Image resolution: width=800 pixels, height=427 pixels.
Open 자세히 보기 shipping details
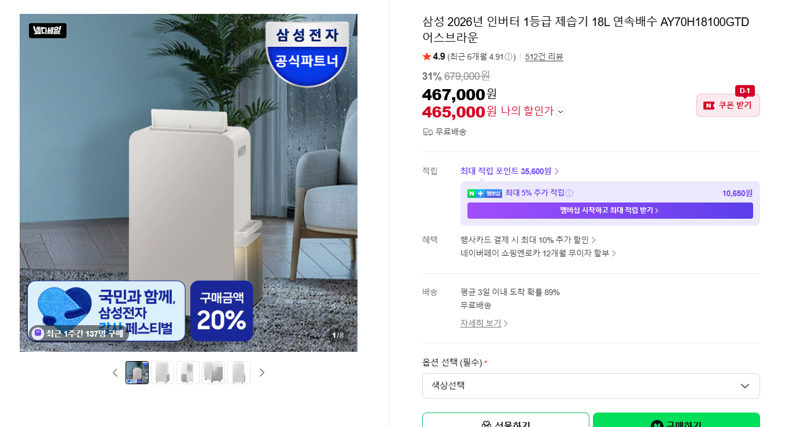point(484,323)
